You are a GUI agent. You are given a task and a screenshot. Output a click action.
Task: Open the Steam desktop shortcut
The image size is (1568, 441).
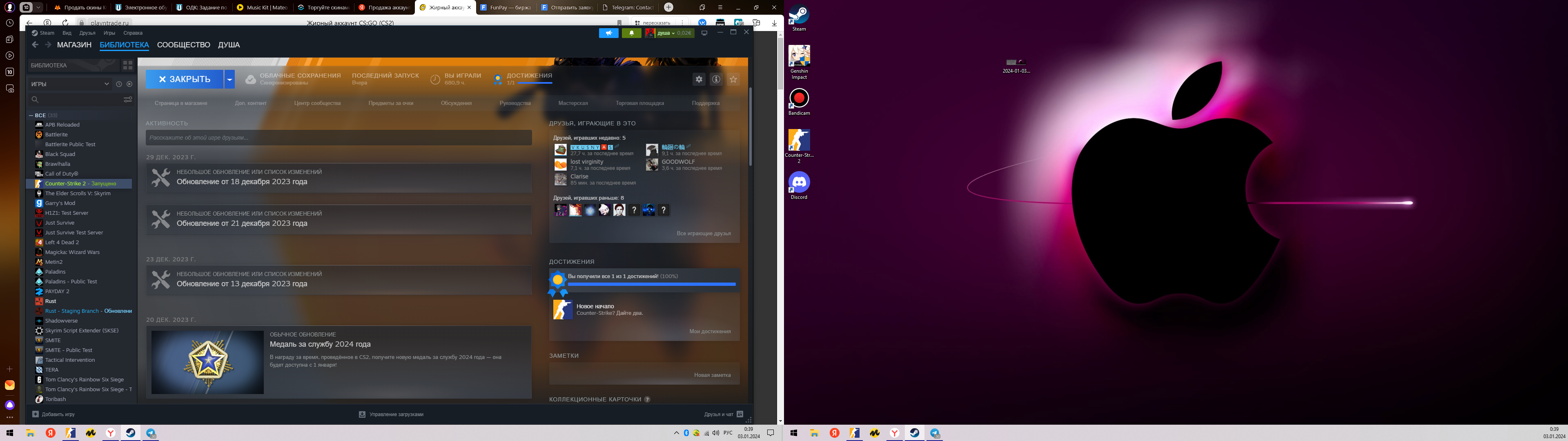click(799, 18)
